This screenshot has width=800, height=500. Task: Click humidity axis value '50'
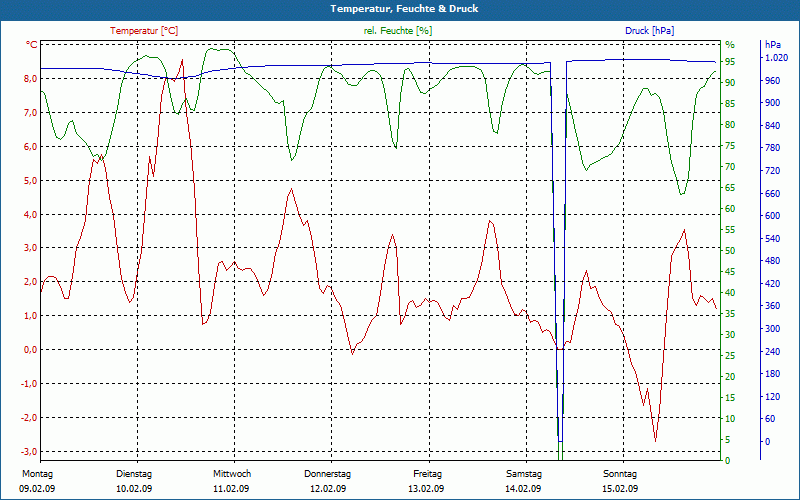pyautogui.click(x=730, y=251)
